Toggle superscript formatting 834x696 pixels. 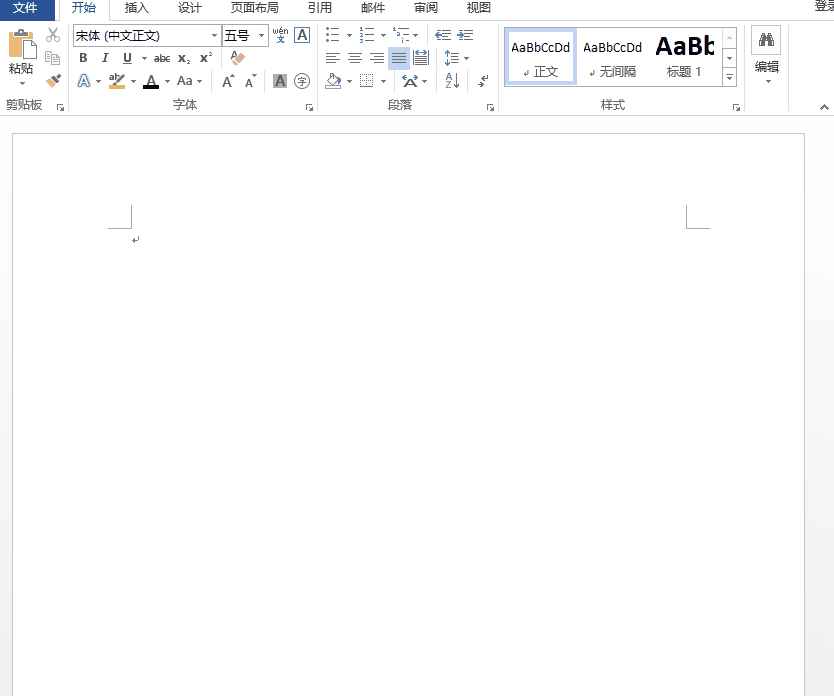coord(206,58)
